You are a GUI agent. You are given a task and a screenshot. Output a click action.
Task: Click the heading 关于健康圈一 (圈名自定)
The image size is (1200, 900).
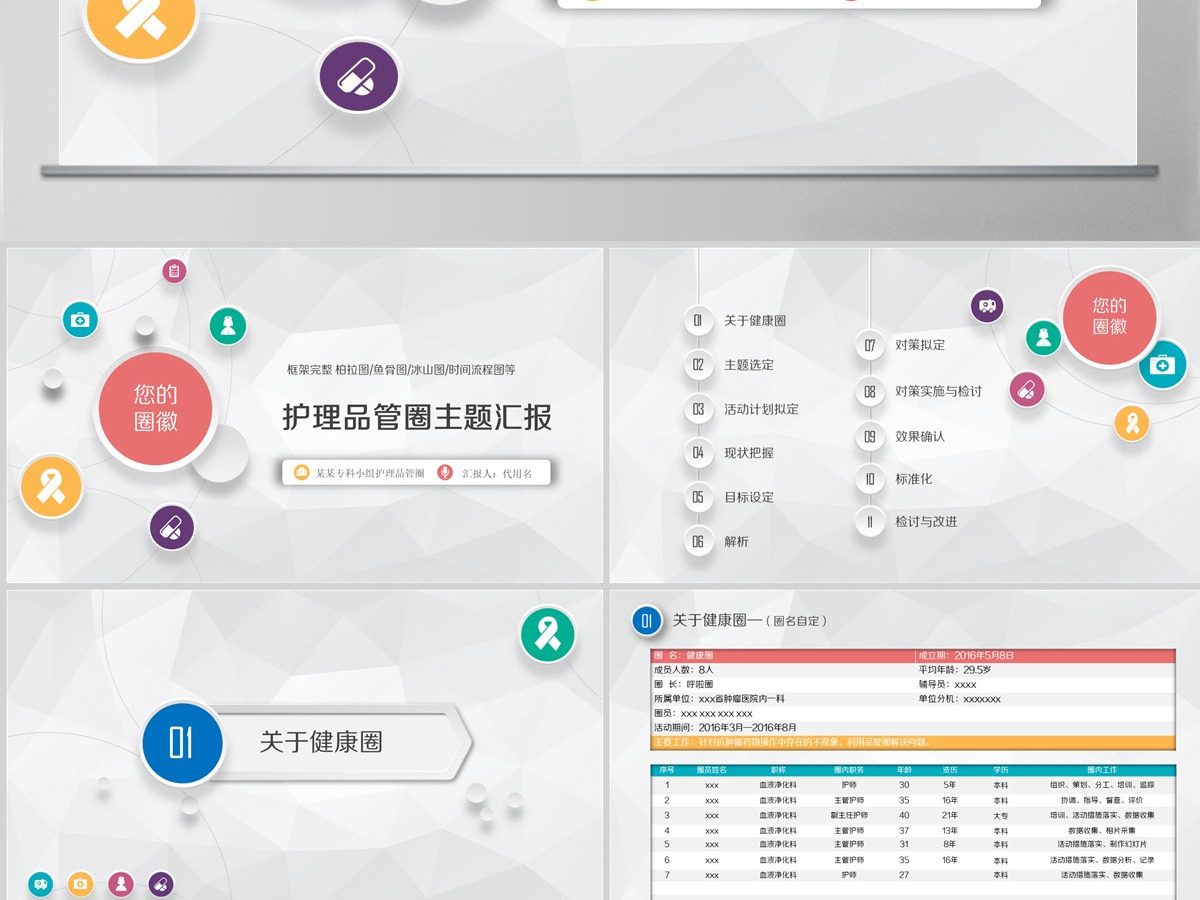tap(750, 621)
